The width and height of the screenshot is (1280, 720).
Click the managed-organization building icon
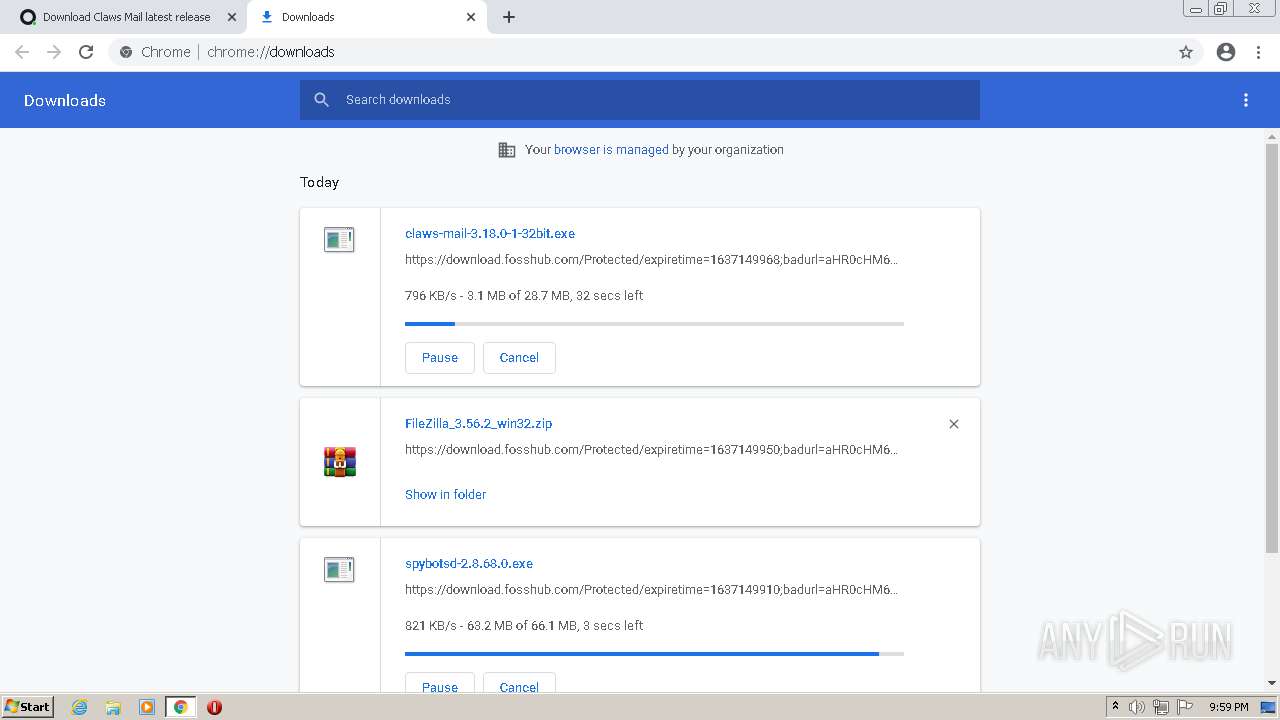click(507, 150)
